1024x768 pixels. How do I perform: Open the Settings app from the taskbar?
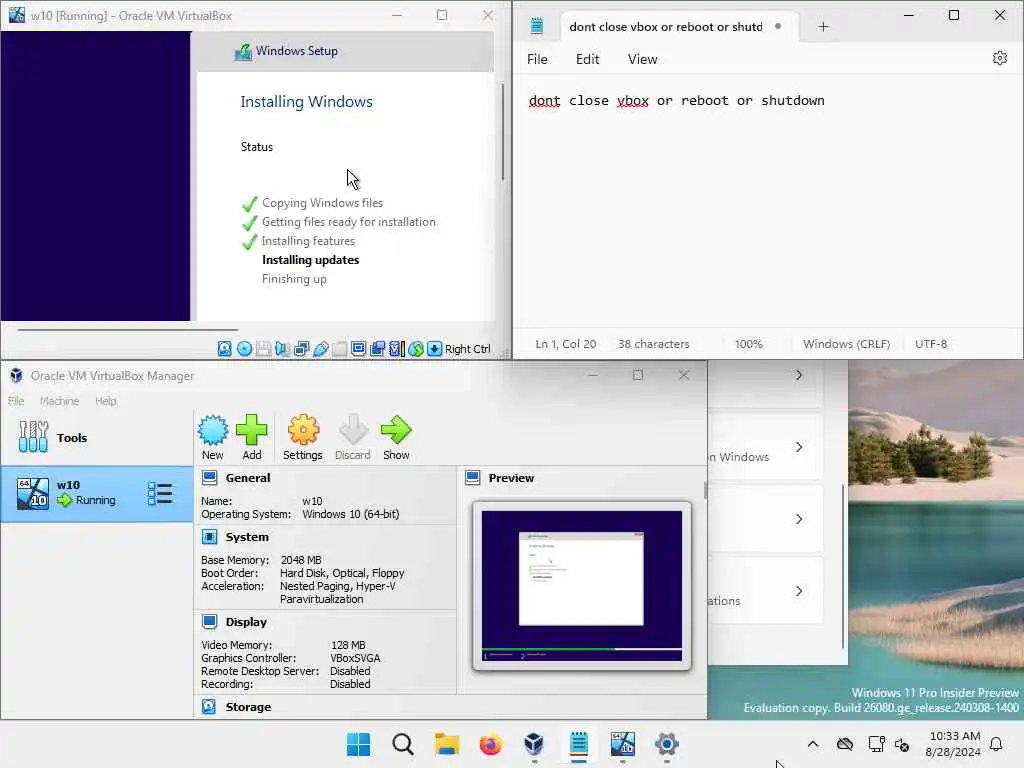(x=667, y=744)
